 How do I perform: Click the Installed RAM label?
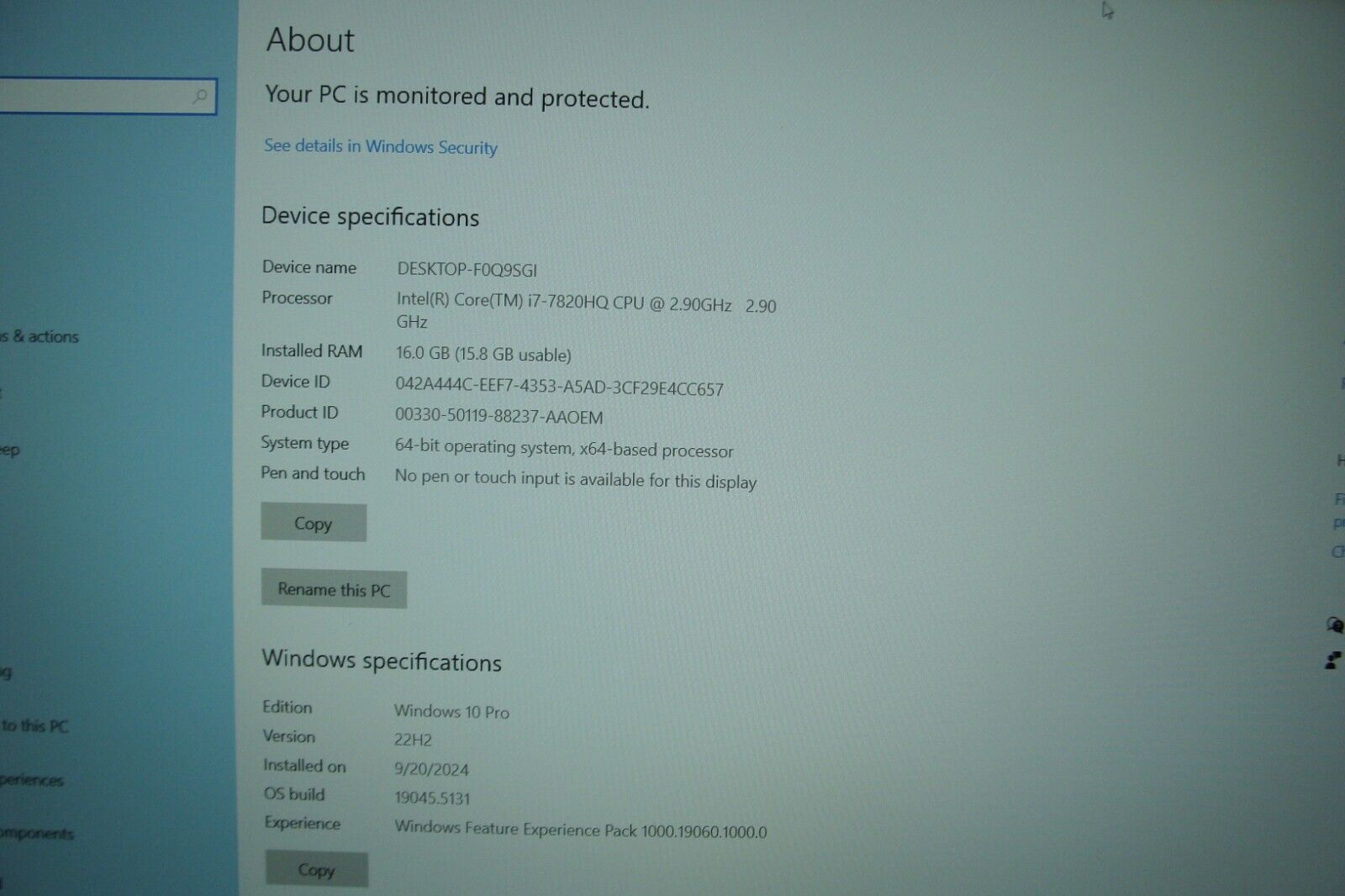[x=311, y=350]
